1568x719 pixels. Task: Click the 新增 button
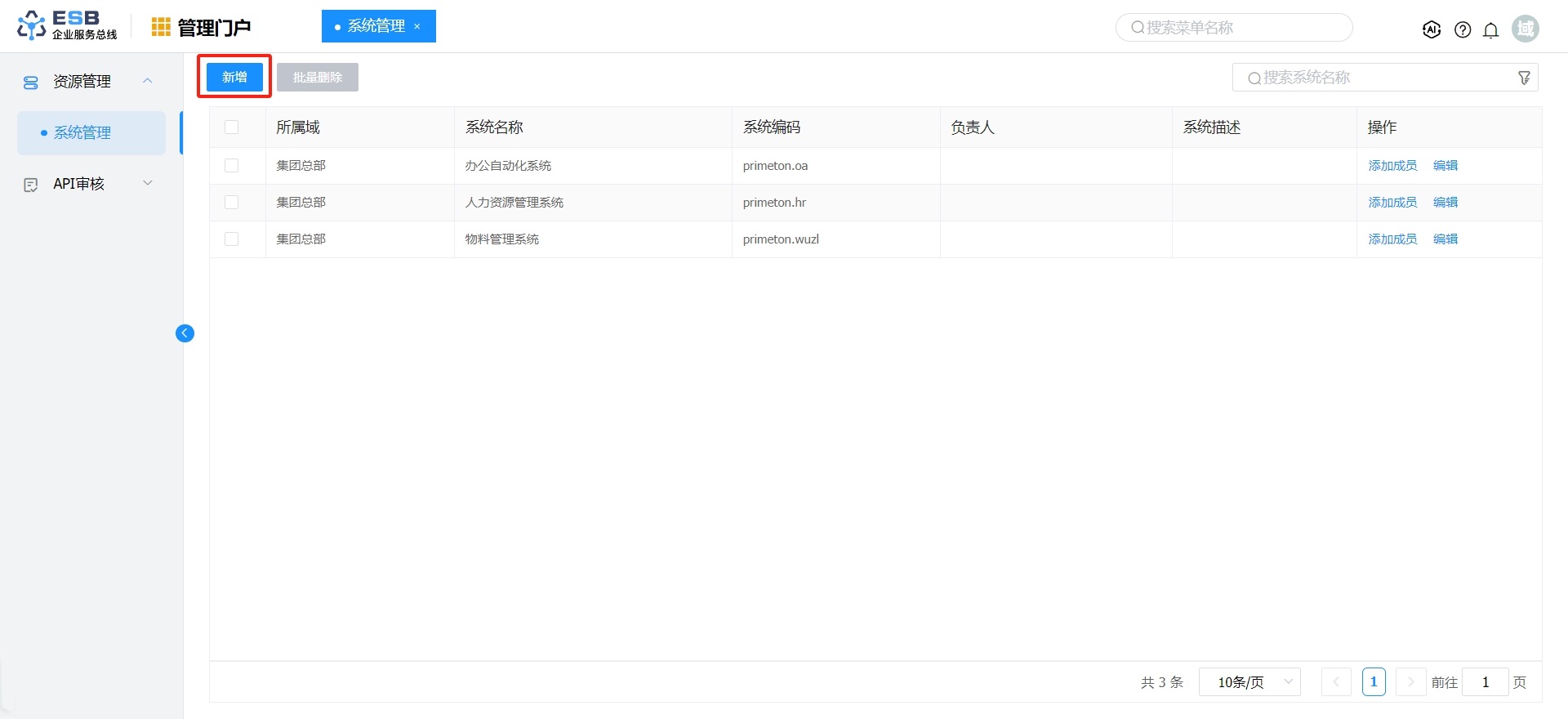[234, 78]
